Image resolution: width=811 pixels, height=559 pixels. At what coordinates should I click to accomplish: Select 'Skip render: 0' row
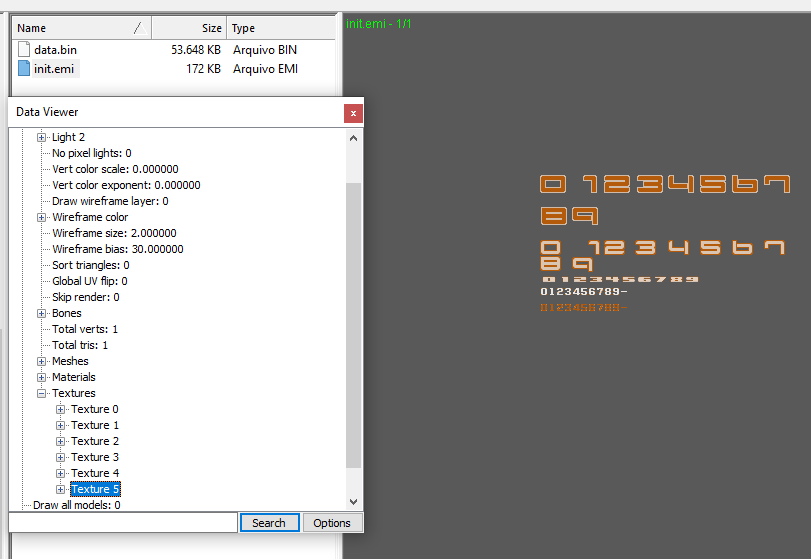point(86,297)
